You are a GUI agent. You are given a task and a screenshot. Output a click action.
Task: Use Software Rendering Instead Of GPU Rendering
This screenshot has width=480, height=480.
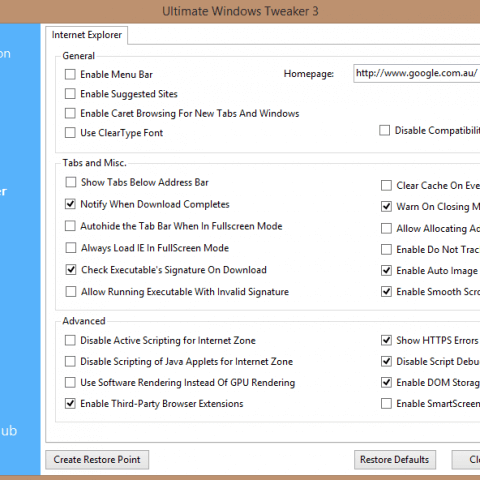tap(70, 383)
